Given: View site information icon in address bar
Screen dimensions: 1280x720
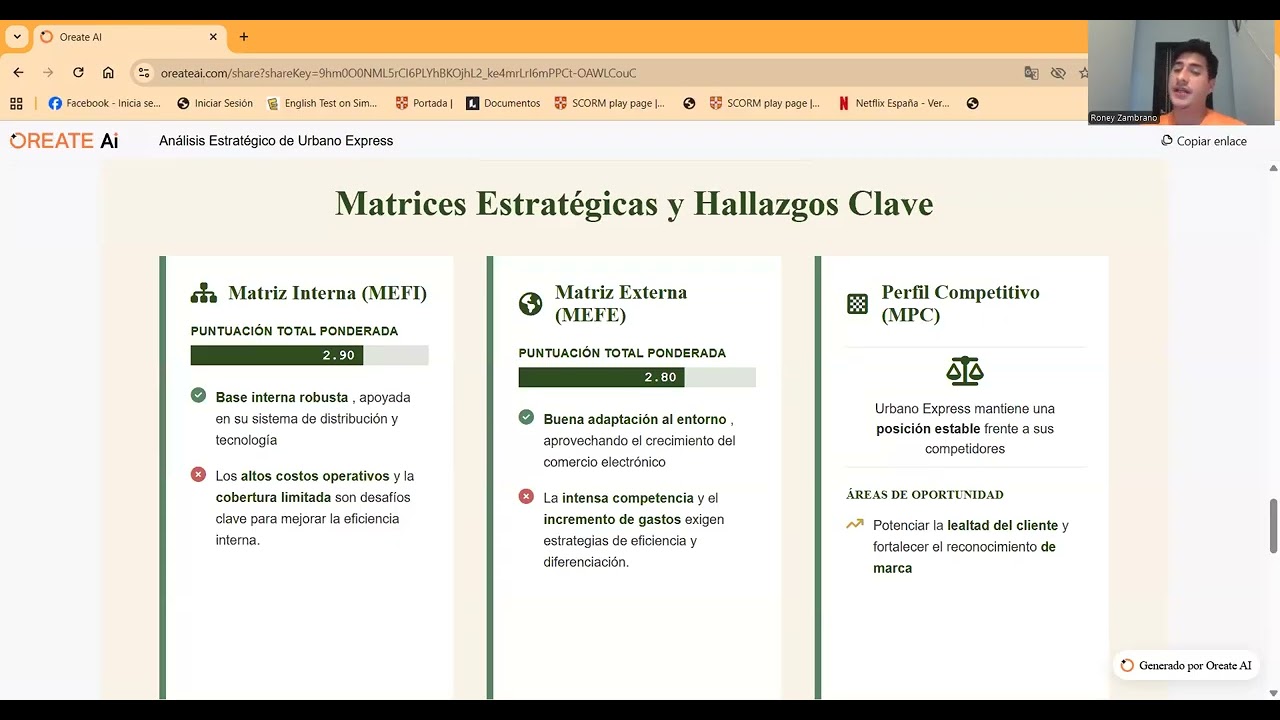Looking at the screenshot, I should [144, 73].
